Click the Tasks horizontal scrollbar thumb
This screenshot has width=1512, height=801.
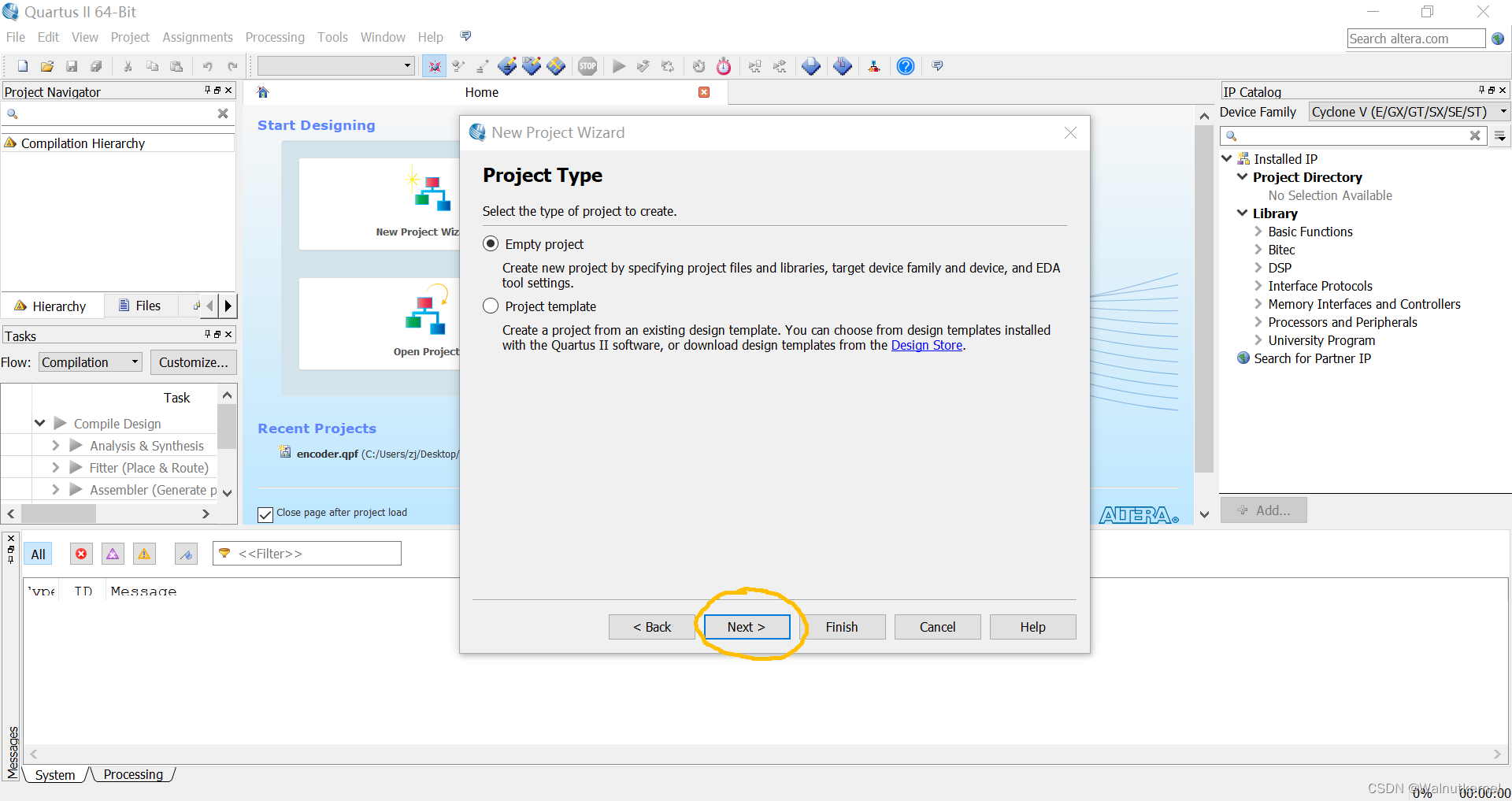pos(58,514)
